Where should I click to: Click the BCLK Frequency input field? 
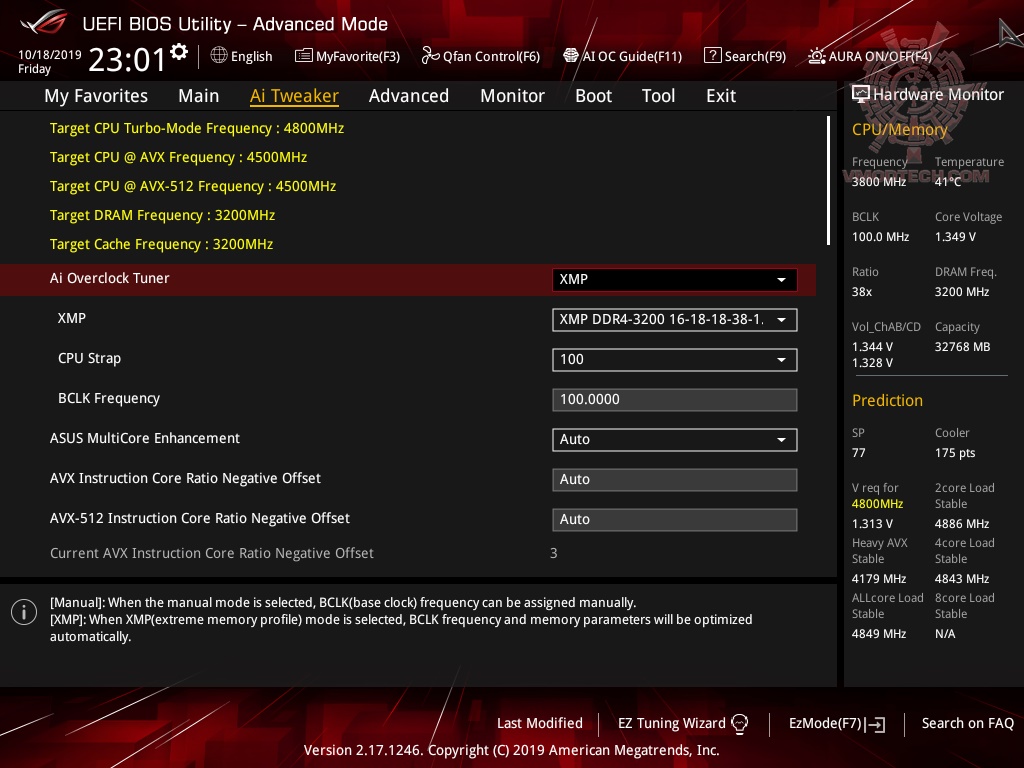tap(674, 399)
